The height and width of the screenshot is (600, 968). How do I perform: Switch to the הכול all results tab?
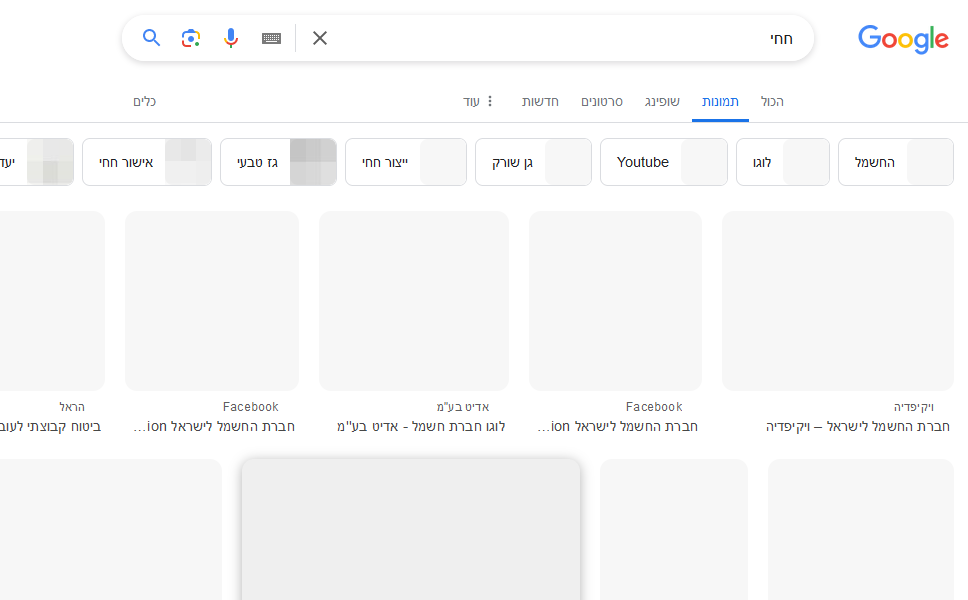click(771, 102)
